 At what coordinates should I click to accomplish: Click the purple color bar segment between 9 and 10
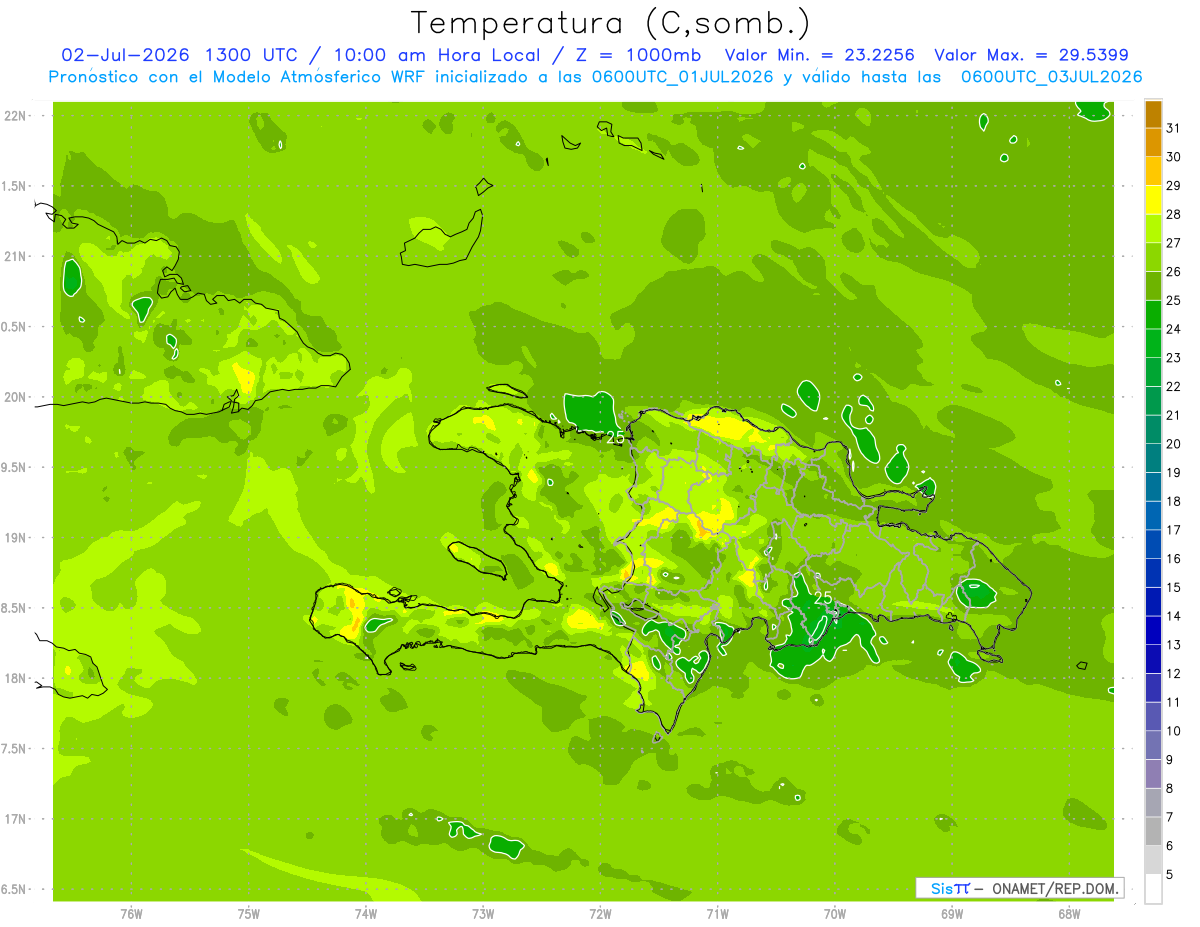[x=1153, y=745]
